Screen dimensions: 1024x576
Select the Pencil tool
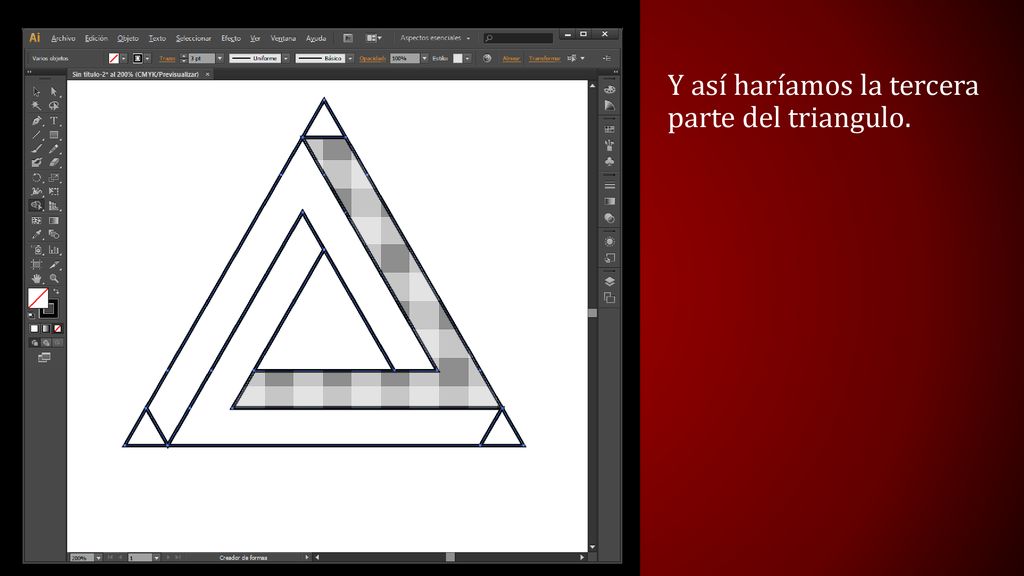tap(54, 149)
